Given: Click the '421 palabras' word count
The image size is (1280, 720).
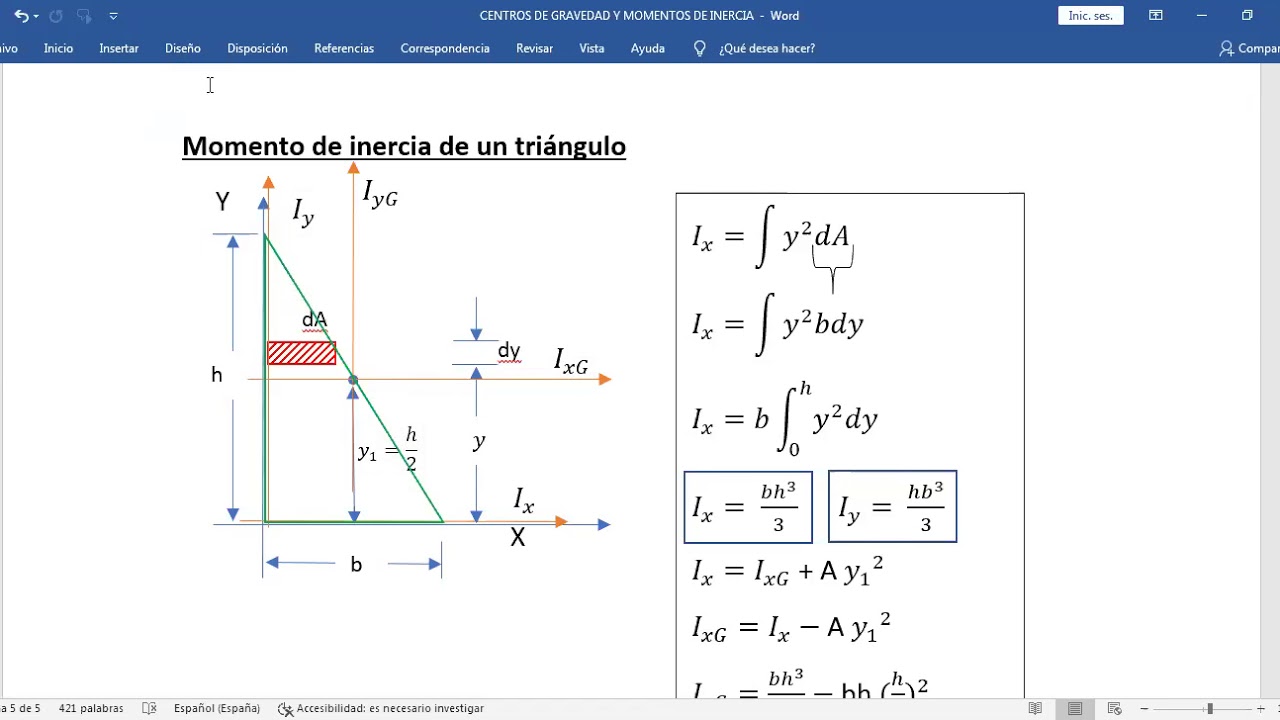Looking at the screenshot, I should pyautogui.click(x=91, y=708).
